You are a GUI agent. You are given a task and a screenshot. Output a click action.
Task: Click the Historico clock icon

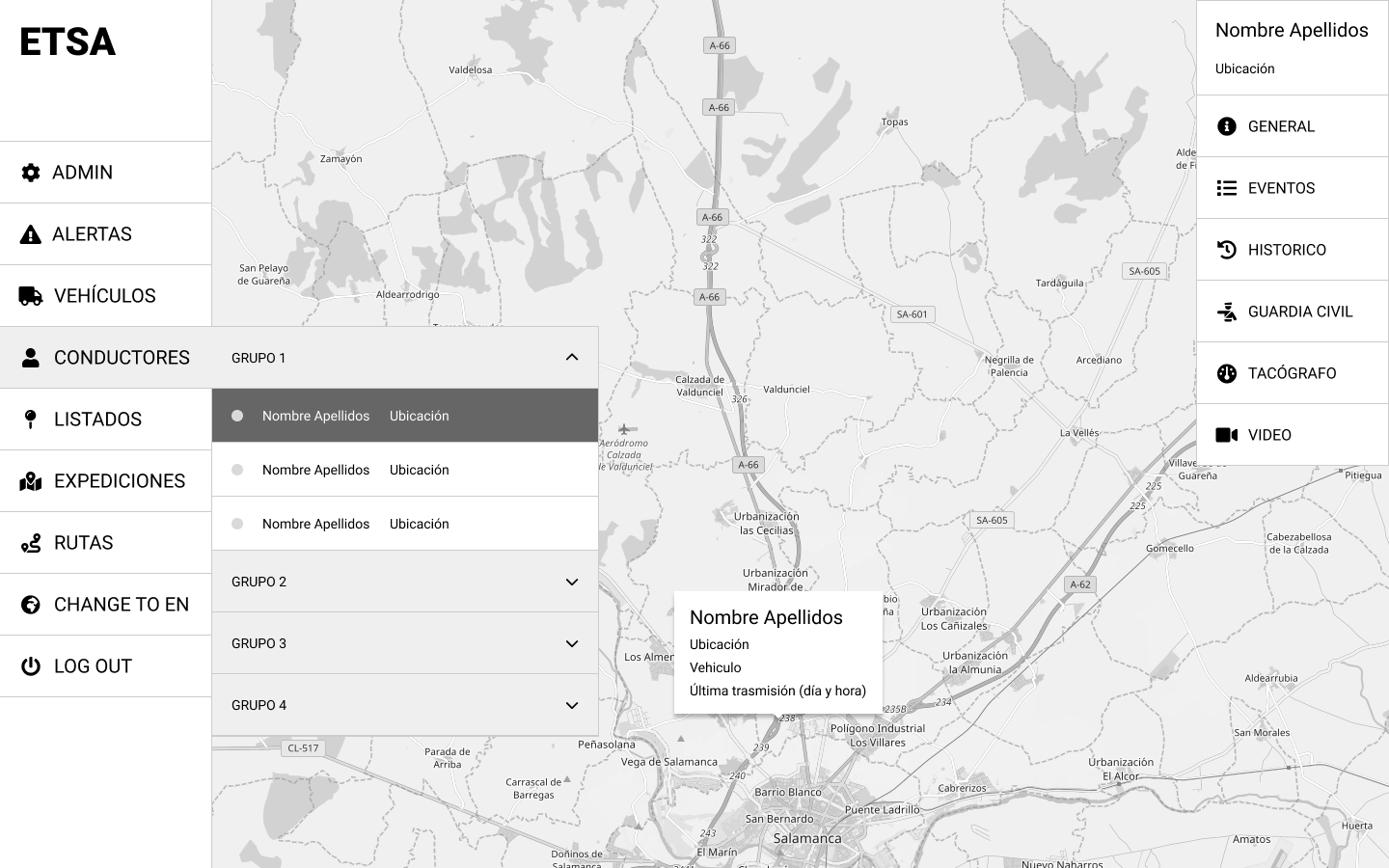tap(1227, 250)
